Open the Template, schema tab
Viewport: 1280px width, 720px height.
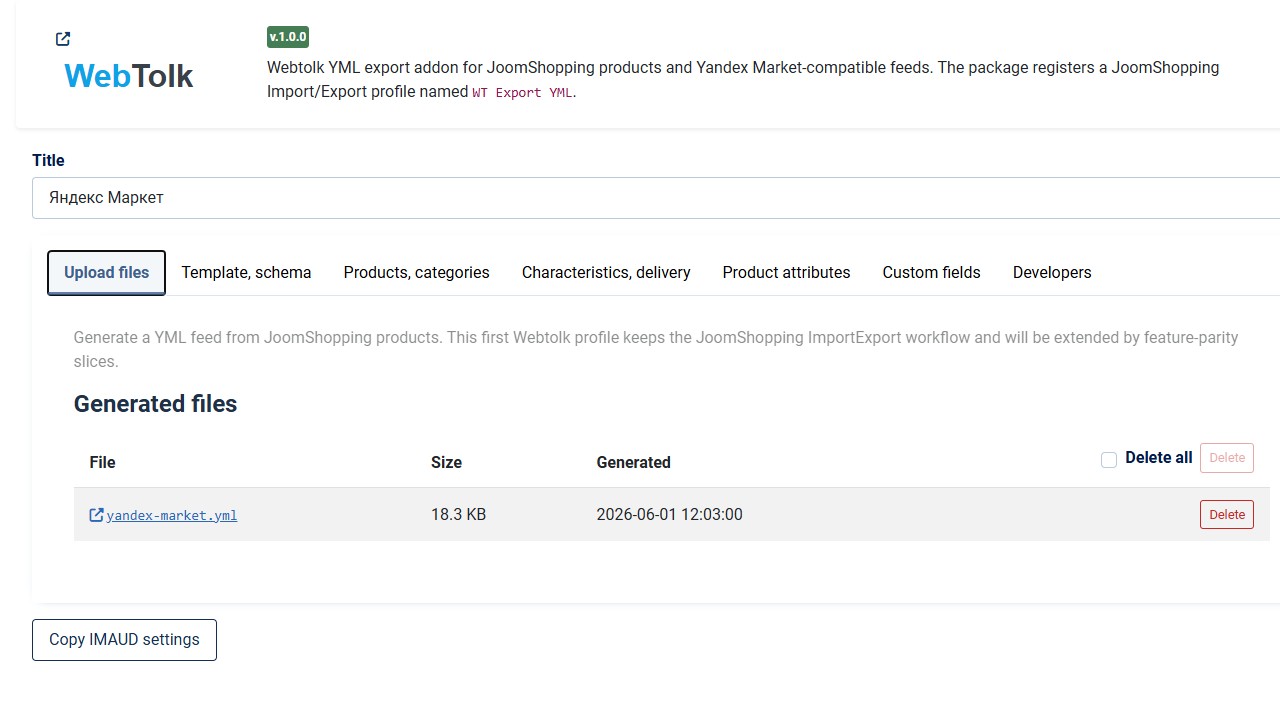[246, 272]
